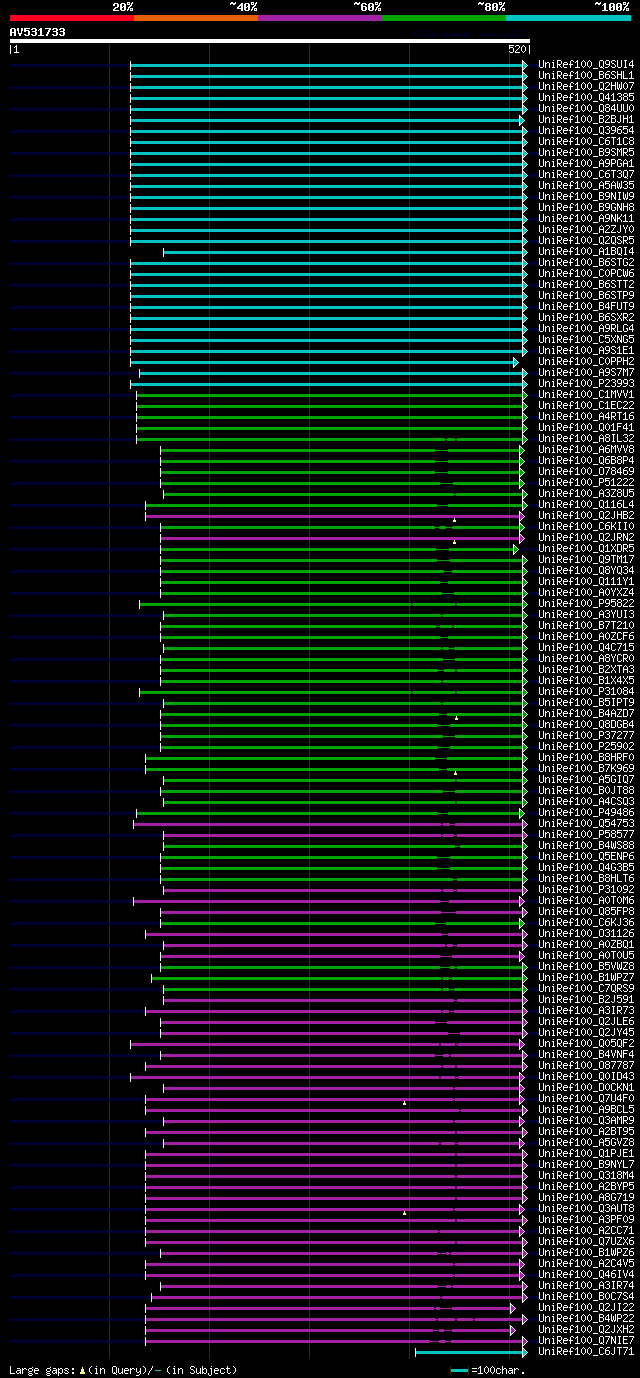
Task: Select UniRef100_A2ZJY0 label
Action: [x=586, y=229]
